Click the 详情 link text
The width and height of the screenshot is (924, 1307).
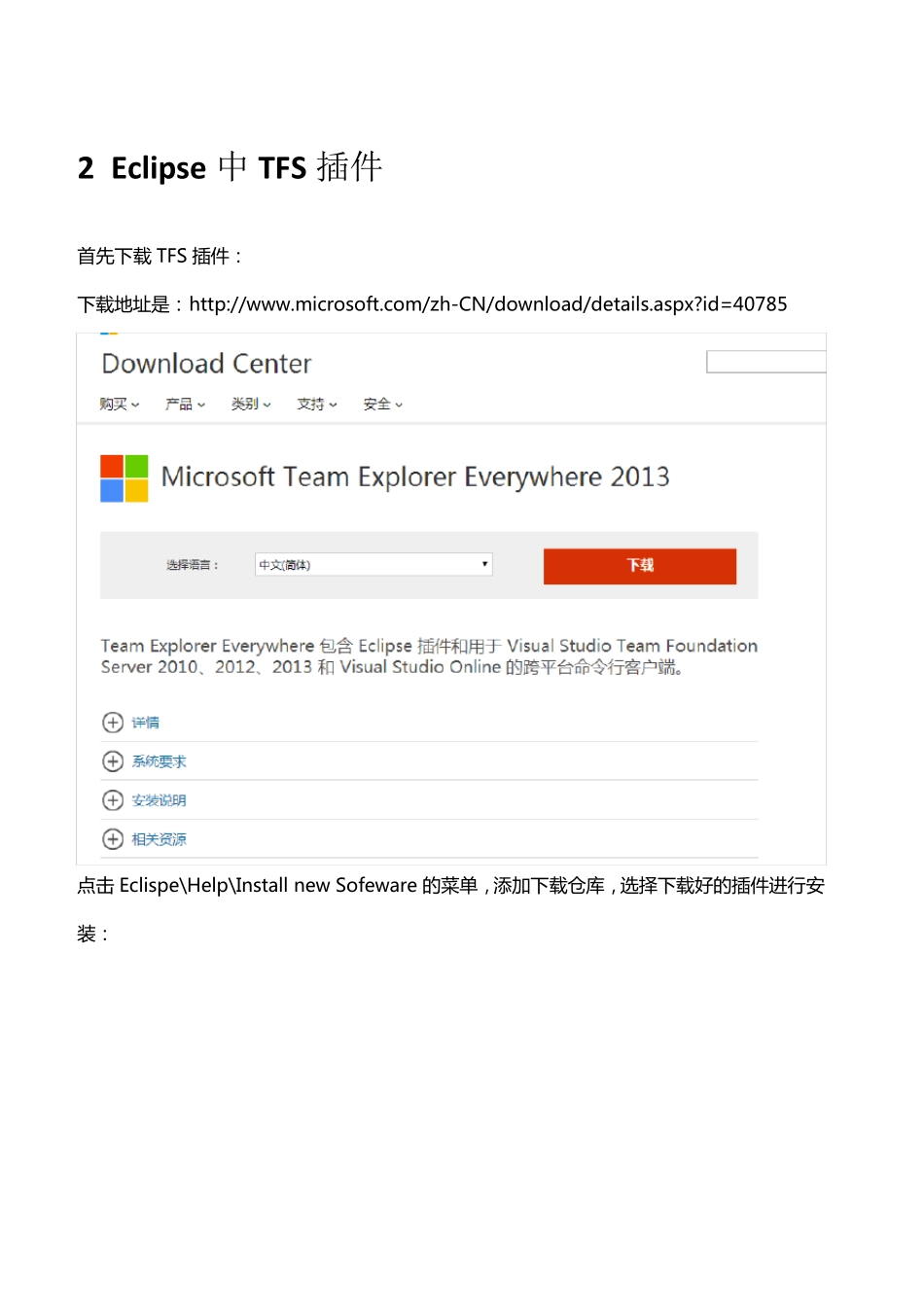(x=146, y=723)
